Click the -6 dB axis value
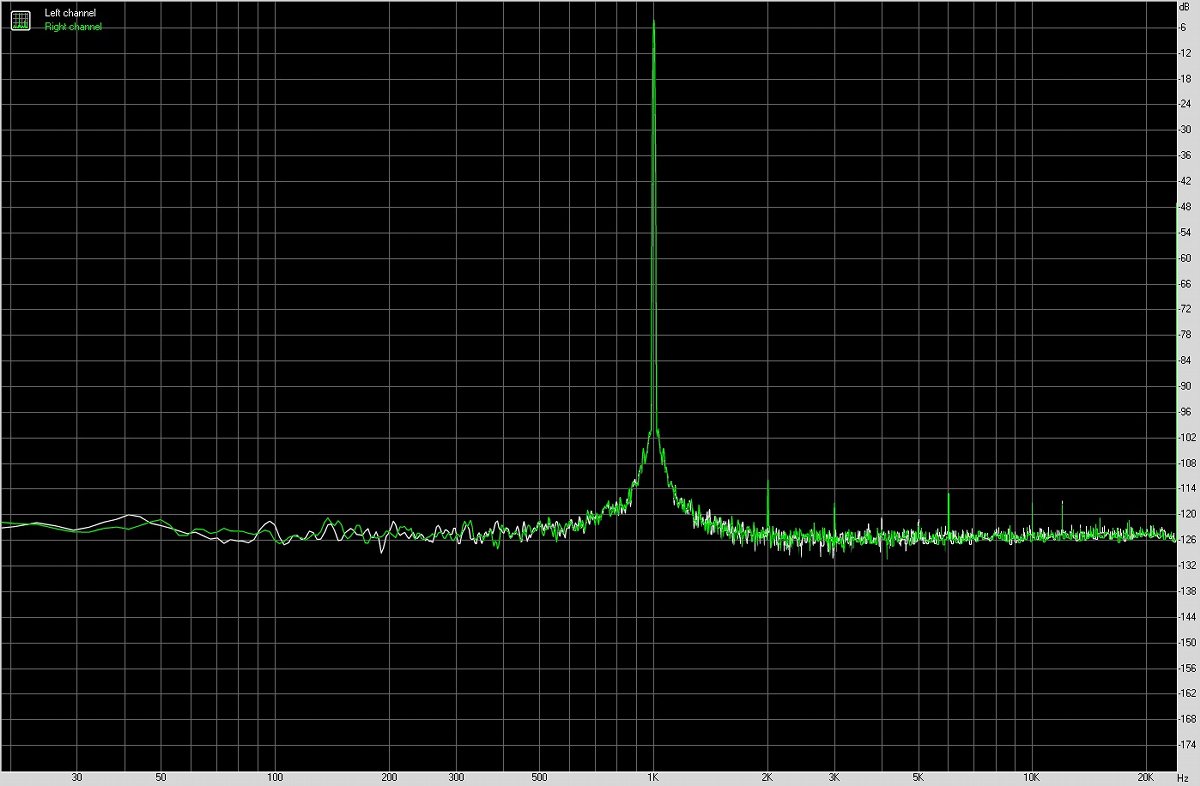The image size is (1200, 786). pyautogui.click(x=1183, y=27)
